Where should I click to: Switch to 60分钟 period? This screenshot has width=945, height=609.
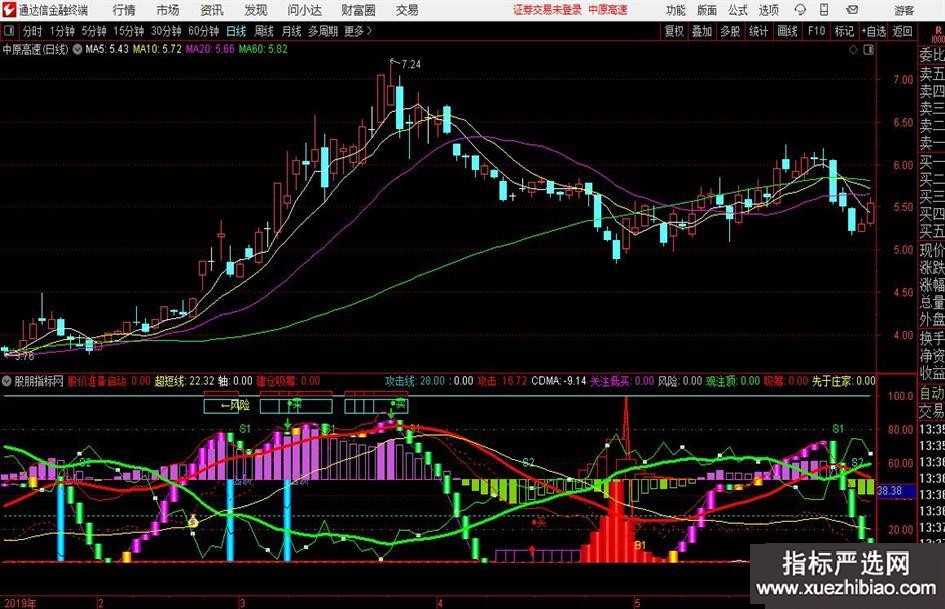tap(203, 31)
